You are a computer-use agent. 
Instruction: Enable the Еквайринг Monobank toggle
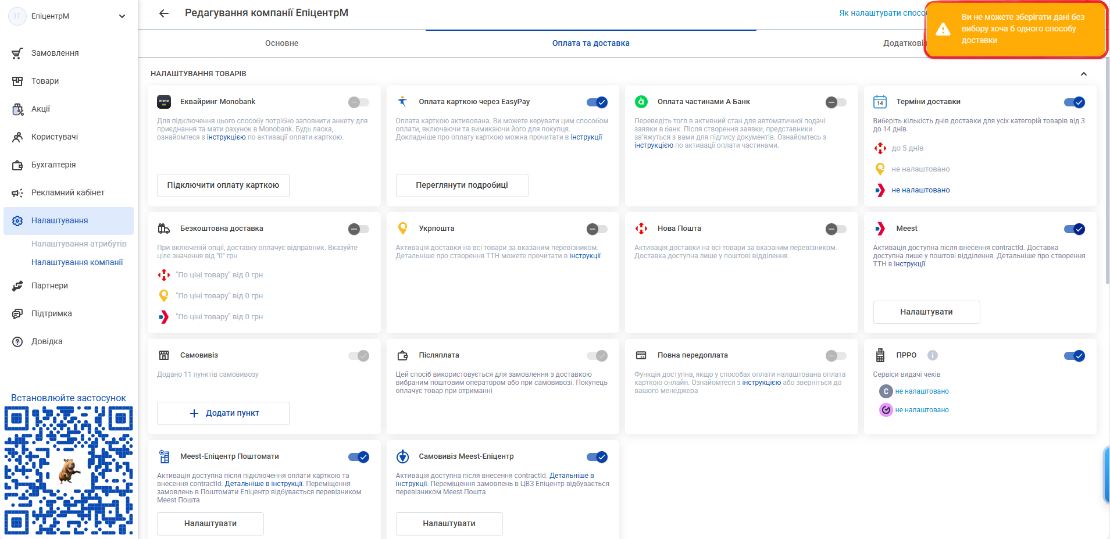tap(358, 102)
